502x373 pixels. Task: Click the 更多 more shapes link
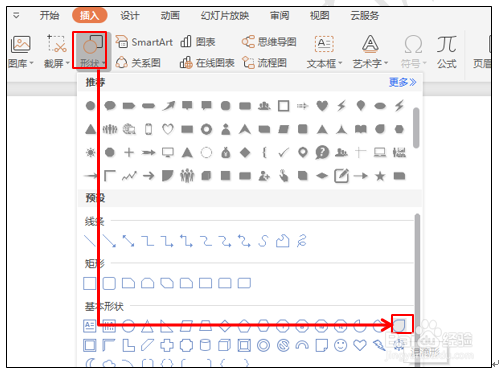[403, 82]
